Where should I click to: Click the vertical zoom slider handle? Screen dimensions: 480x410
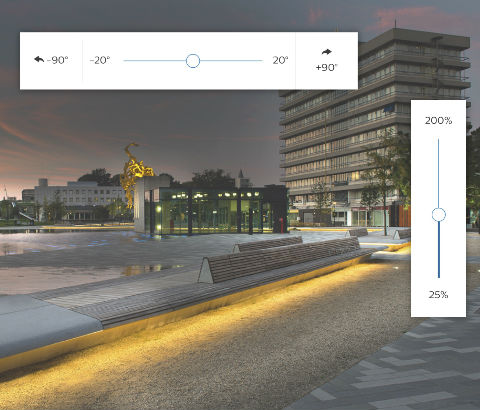pyautogui.click(x=439, y=215)
